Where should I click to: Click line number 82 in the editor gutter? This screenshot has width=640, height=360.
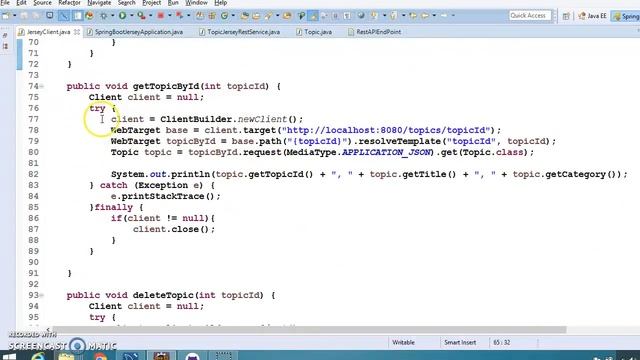coord(33,174)
